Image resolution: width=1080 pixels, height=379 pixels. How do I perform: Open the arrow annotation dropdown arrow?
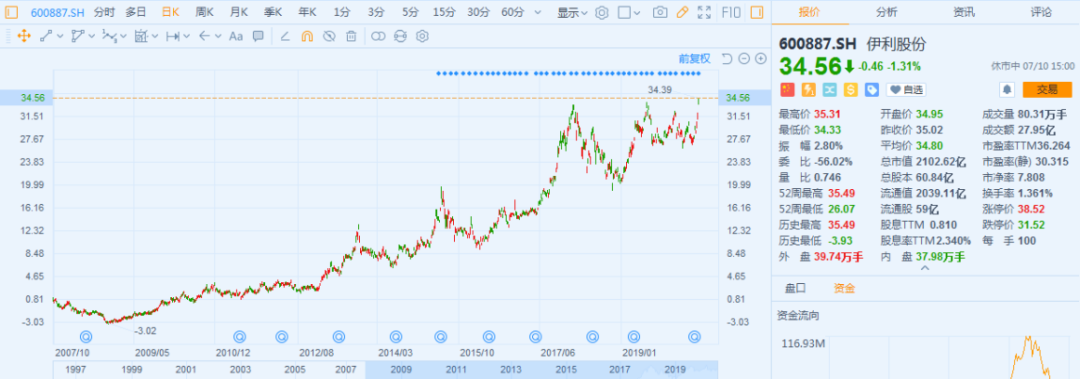pyautogui.click(x=218, y=37)
